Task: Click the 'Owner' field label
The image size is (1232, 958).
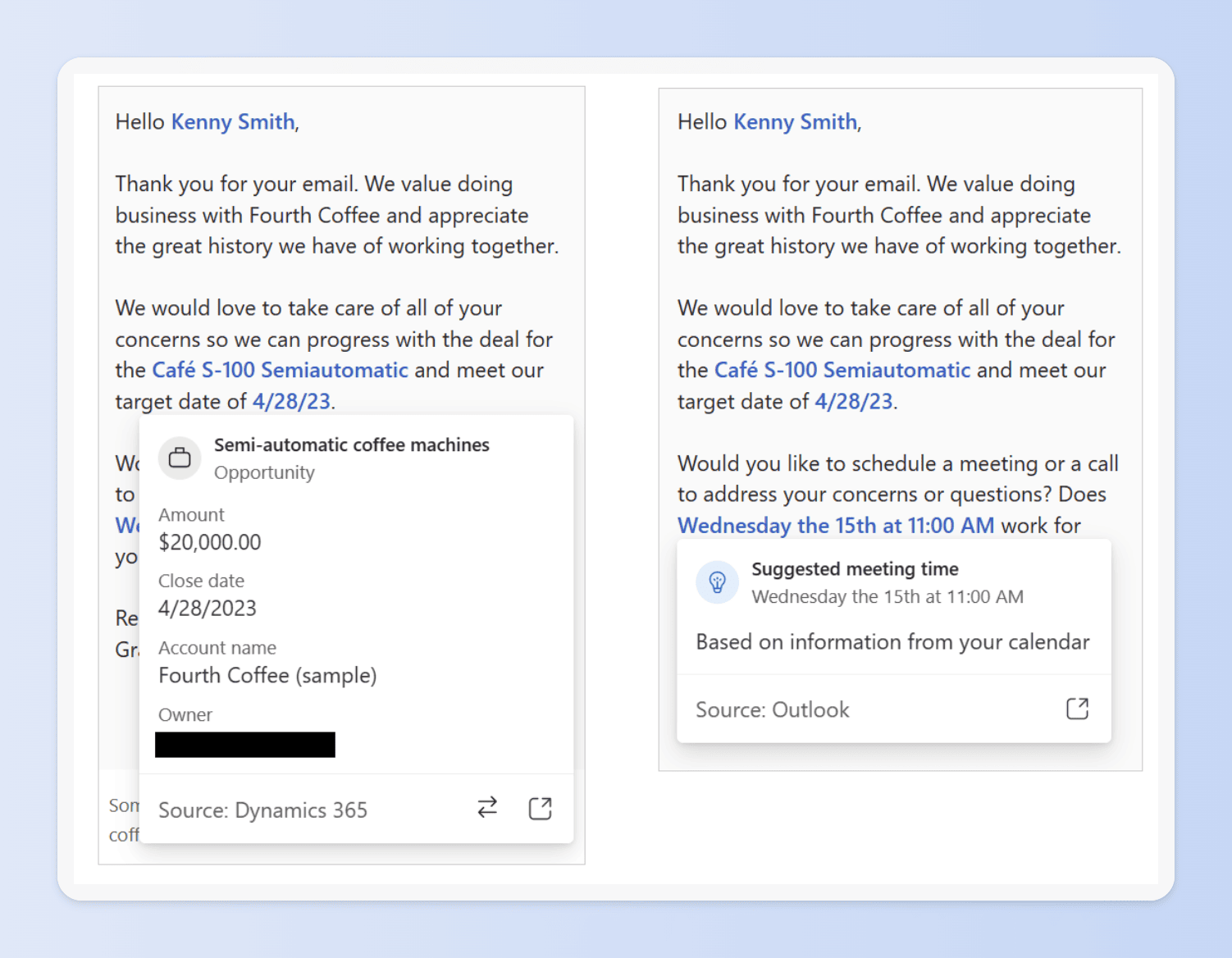Action: [x=185, y=714]
